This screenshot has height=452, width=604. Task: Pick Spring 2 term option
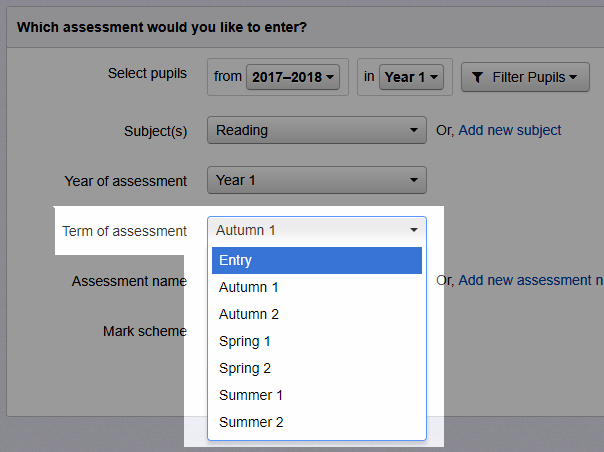tap(317, 368)
